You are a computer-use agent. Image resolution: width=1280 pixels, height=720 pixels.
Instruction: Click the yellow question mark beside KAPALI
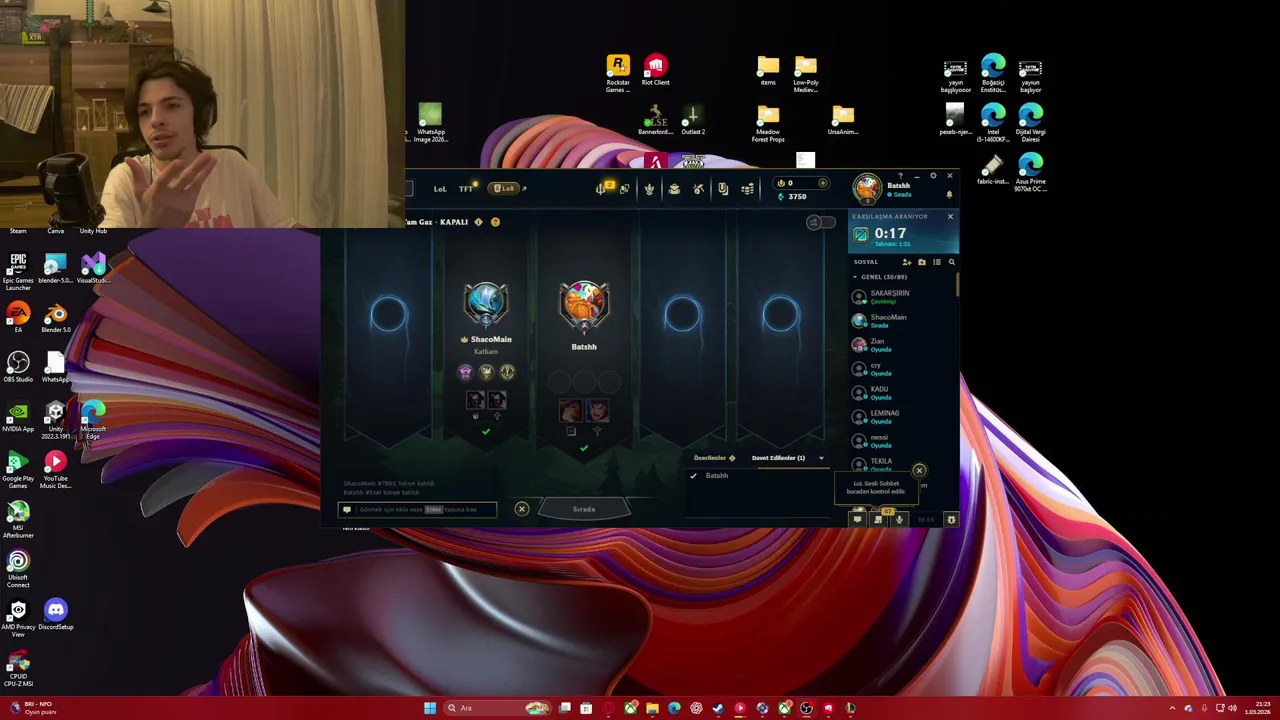(495, 222)
